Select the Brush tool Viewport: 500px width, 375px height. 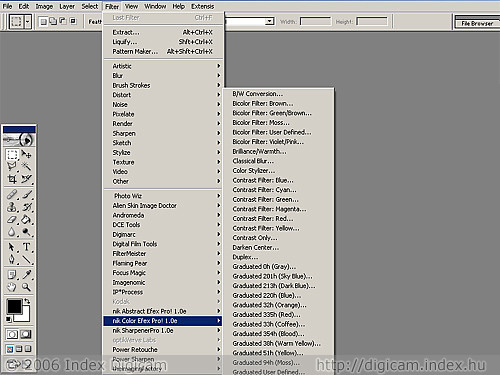26,194
